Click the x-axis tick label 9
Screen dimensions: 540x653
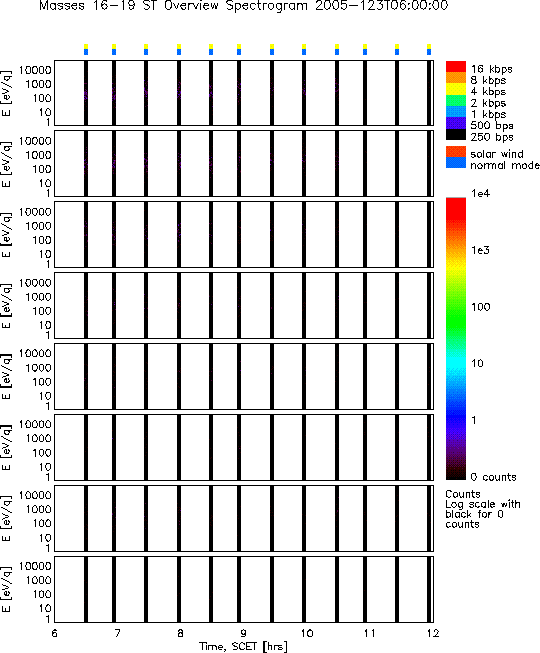tap(244, 633)
